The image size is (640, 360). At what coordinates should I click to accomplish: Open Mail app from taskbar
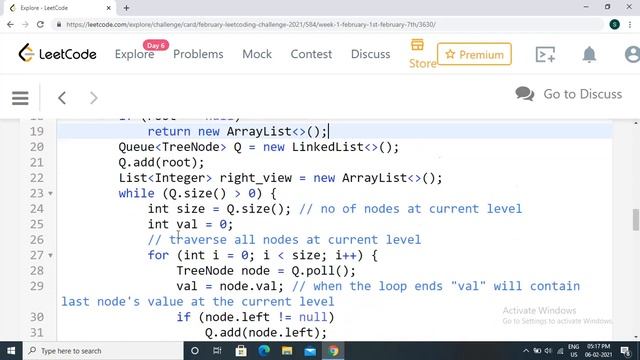pyautogui.click(x=310, y=351)
